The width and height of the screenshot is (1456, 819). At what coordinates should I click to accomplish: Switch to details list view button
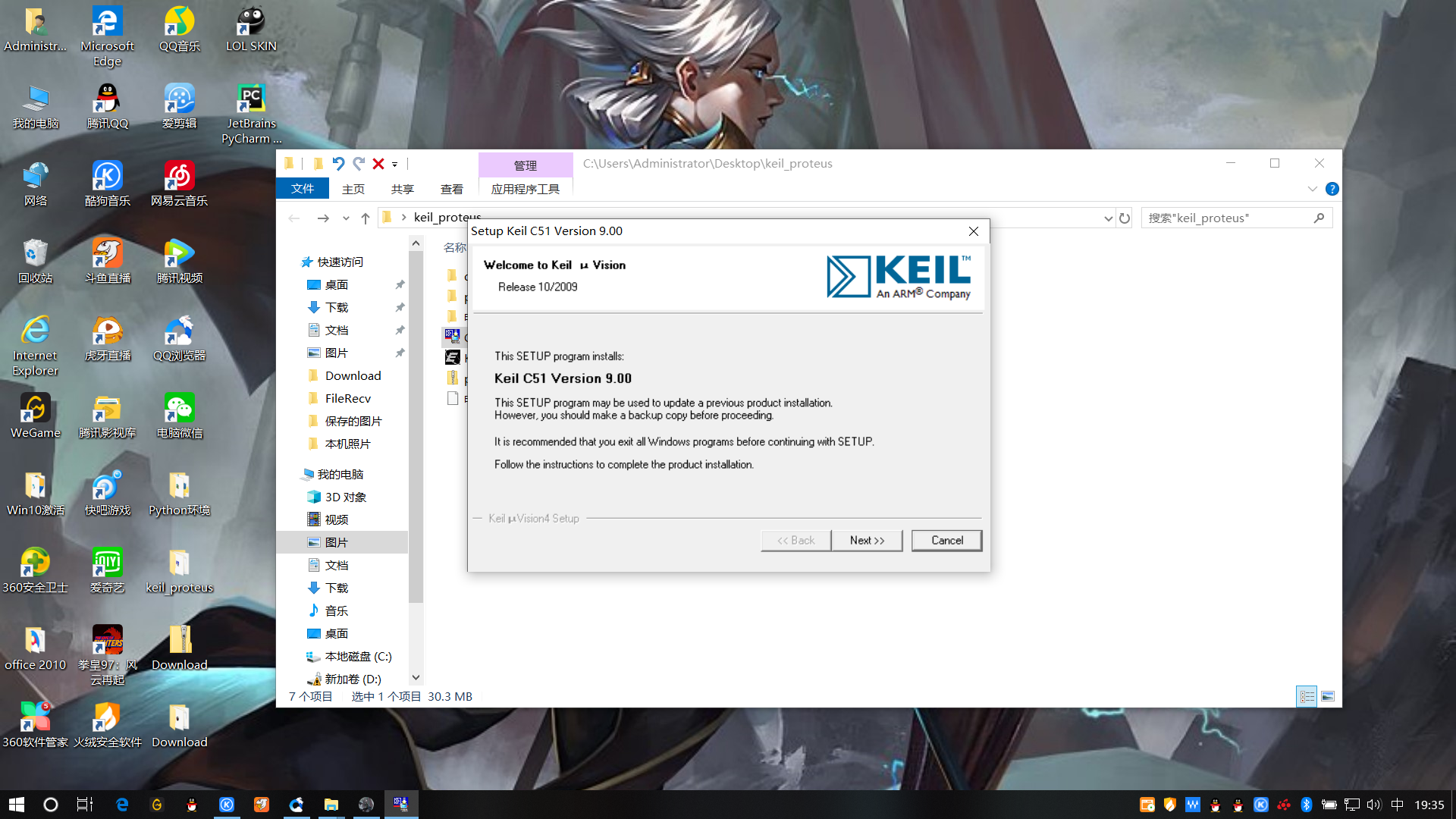[1307, 696]
